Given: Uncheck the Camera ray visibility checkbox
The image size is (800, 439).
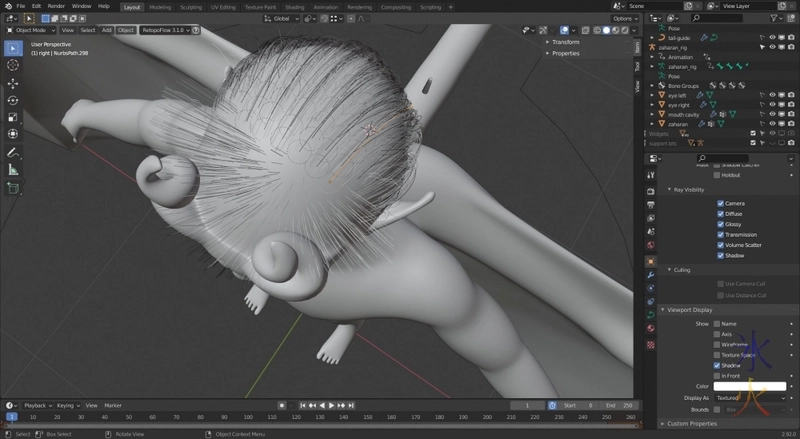Looking at the screenshot, I should [720, 203].
